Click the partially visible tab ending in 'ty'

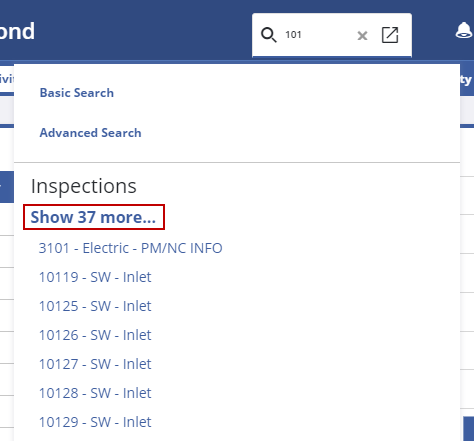pos(467,79)
